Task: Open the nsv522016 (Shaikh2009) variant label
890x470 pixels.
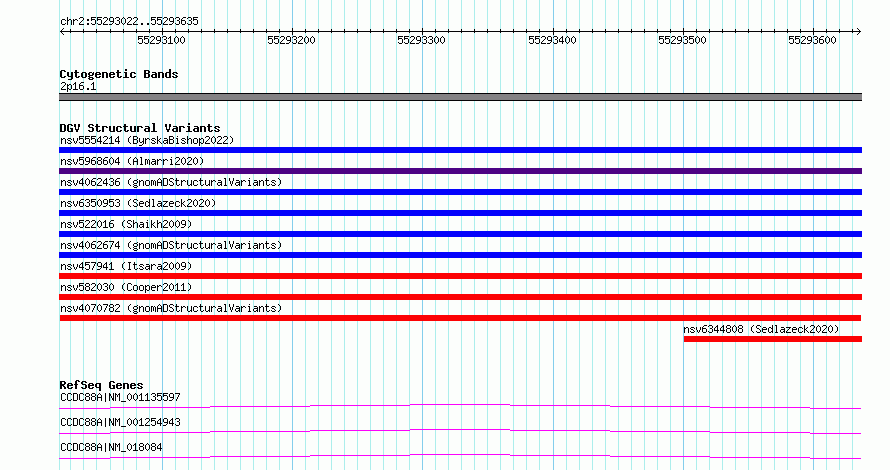Action: tap(126, 224)
